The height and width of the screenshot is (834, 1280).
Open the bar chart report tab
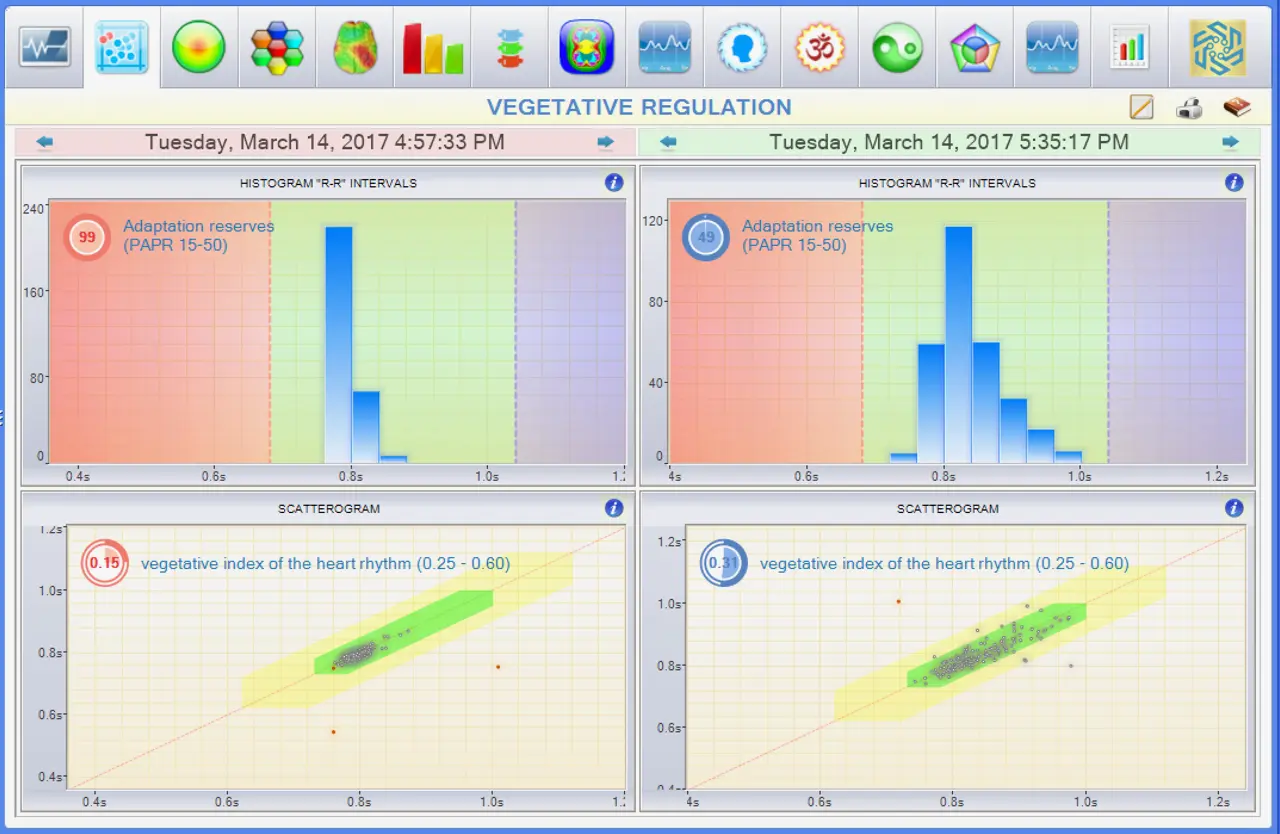click(1129, 47)
